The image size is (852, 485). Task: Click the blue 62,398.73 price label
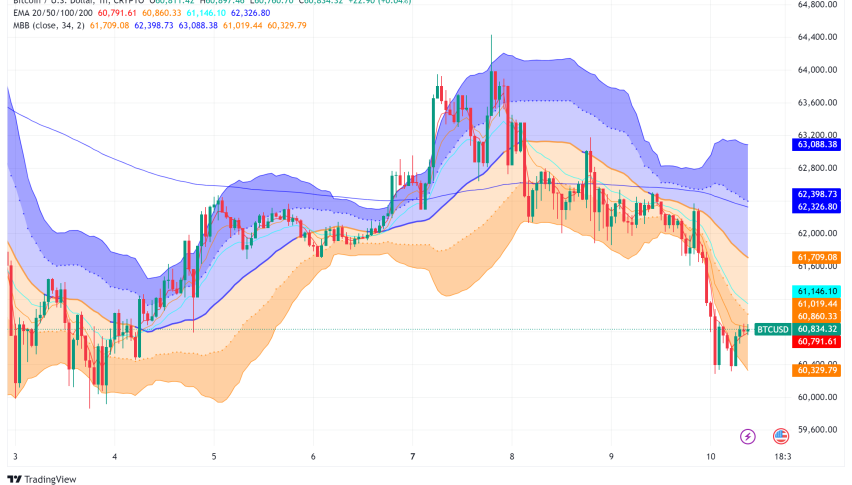(x=817, y=193)
